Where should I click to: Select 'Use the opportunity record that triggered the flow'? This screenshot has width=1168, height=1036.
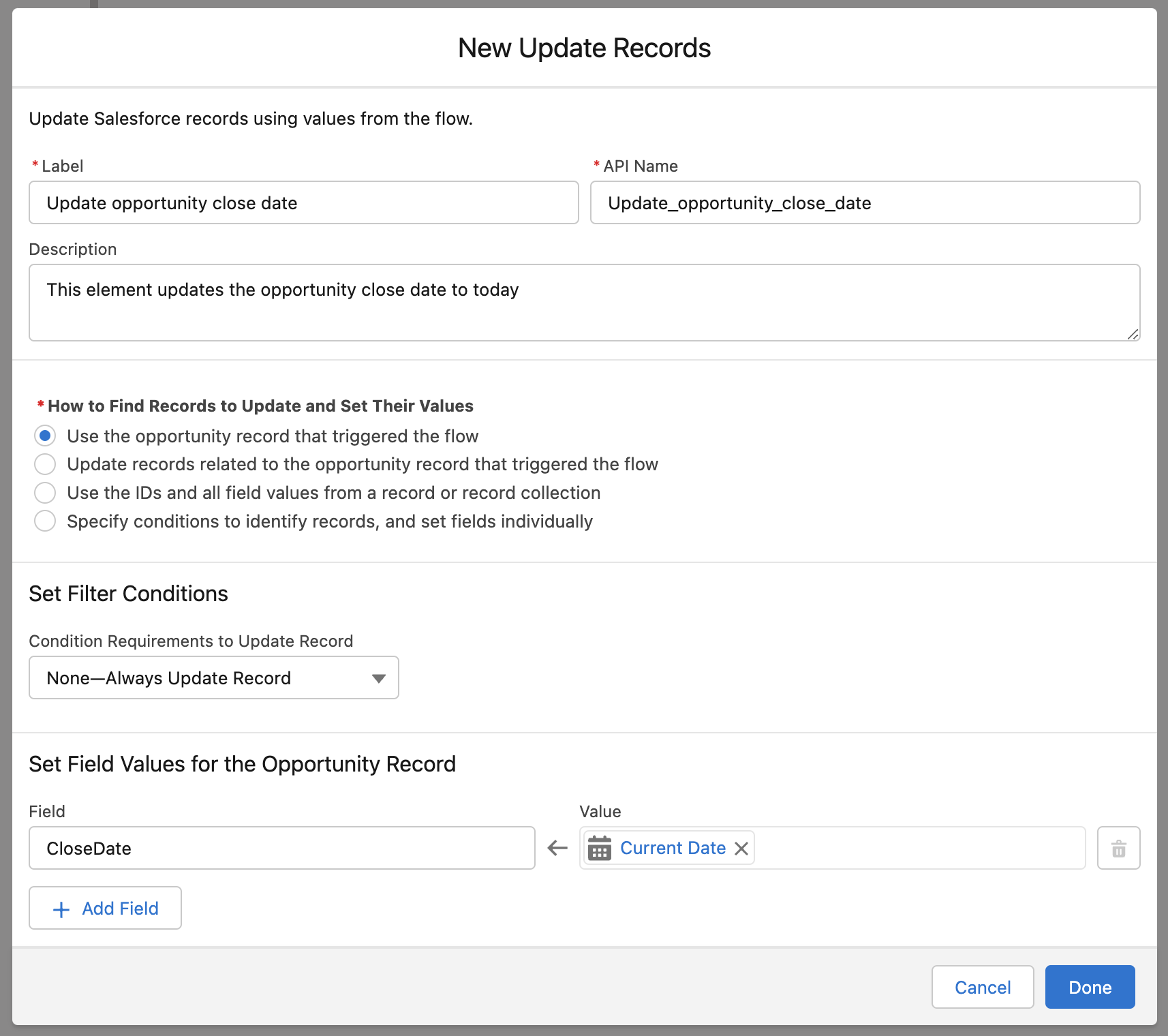click(x=45, y=436)
